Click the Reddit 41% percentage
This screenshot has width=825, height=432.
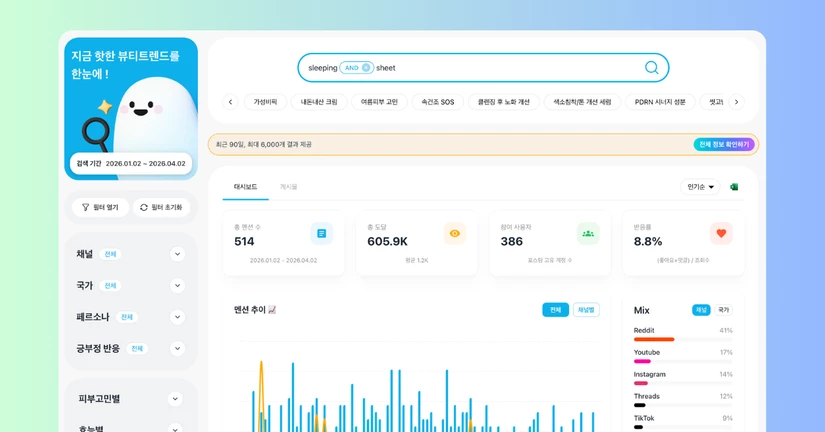[x=726, y=330]
